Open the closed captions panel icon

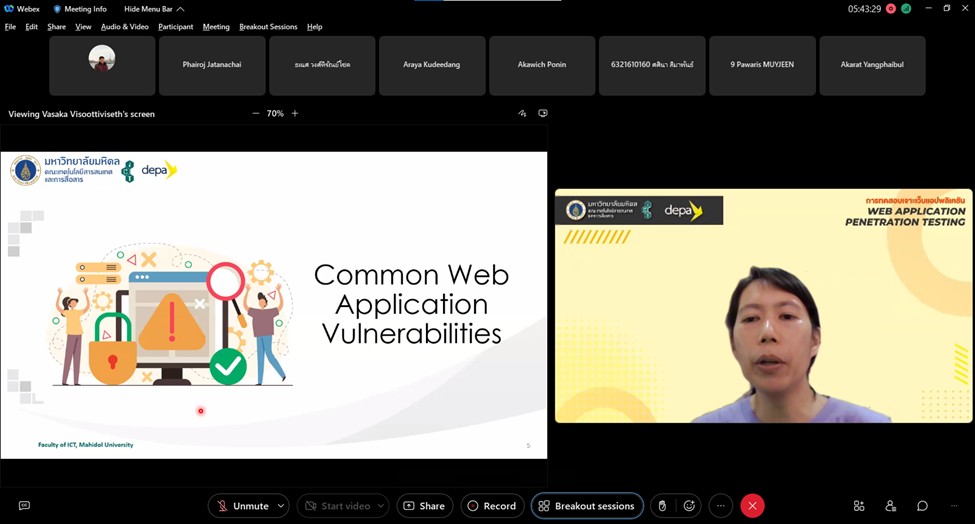point(24,506)
